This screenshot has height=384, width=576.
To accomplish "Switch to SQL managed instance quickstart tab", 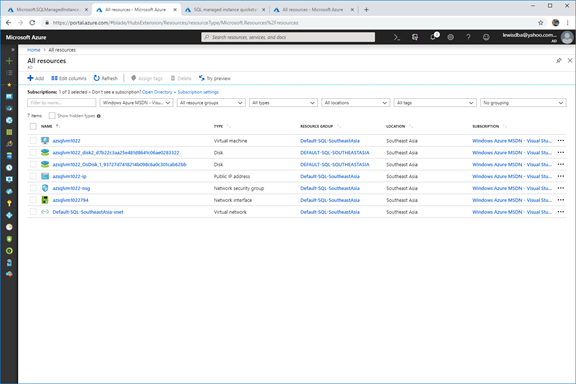I will click(225, 10).
